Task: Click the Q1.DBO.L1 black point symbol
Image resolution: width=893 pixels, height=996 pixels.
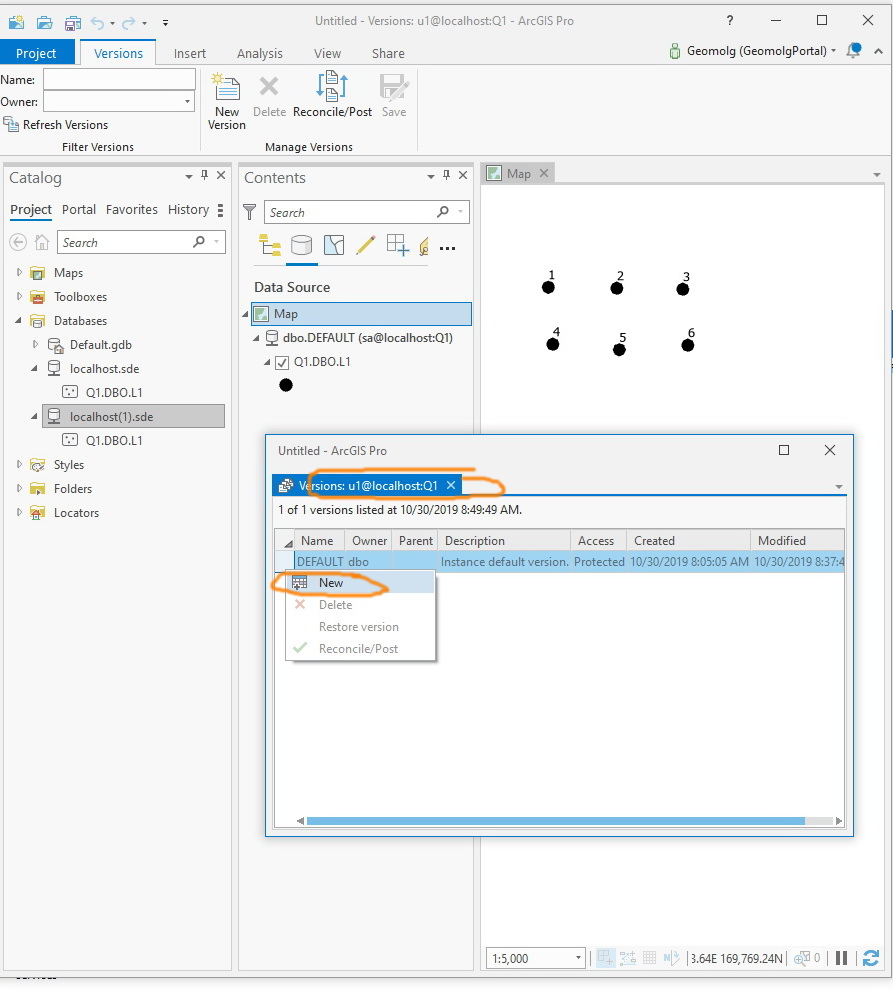Action: click(x=286, y=385)
